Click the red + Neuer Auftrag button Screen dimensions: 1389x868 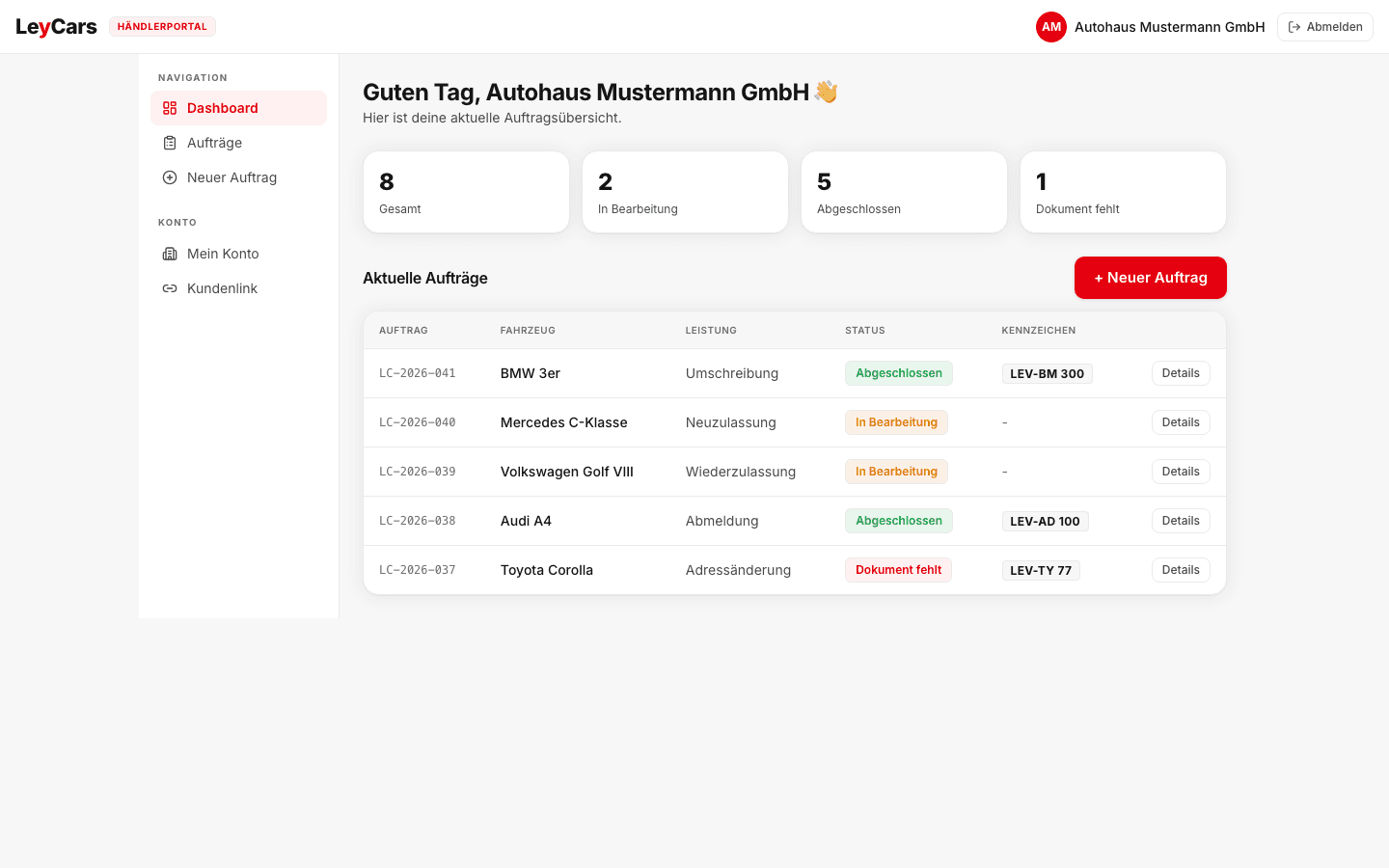coord(1150,278)
